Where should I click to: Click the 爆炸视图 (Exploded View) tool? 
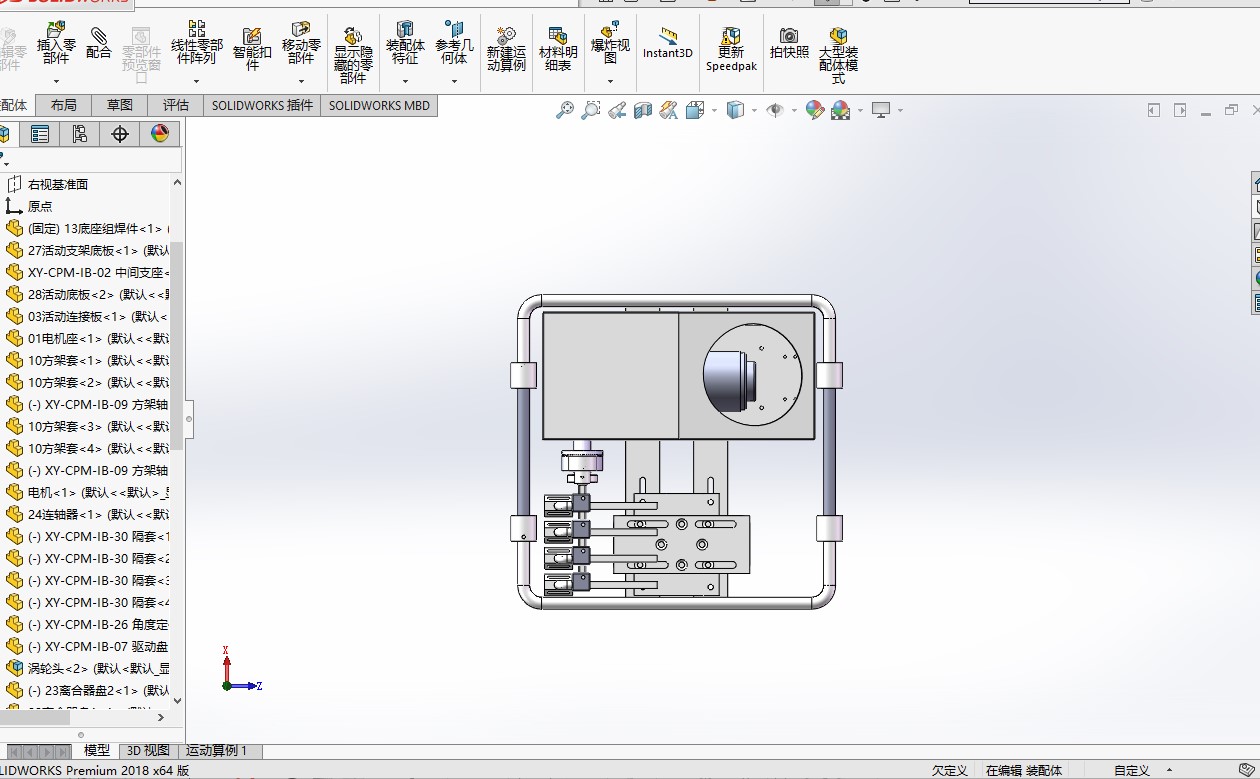pos(610,45)
